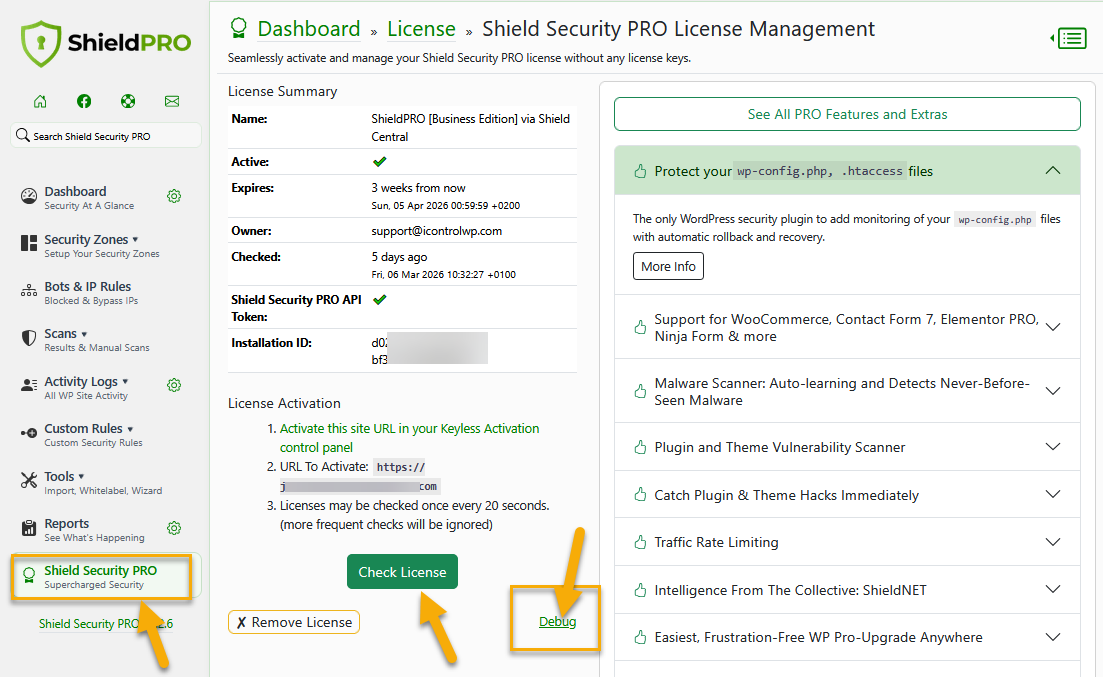Screen dimensions: 1103x677
Task: Expand Catch Plugin & Theme Hacks Immediately
Action: (847, 495)
